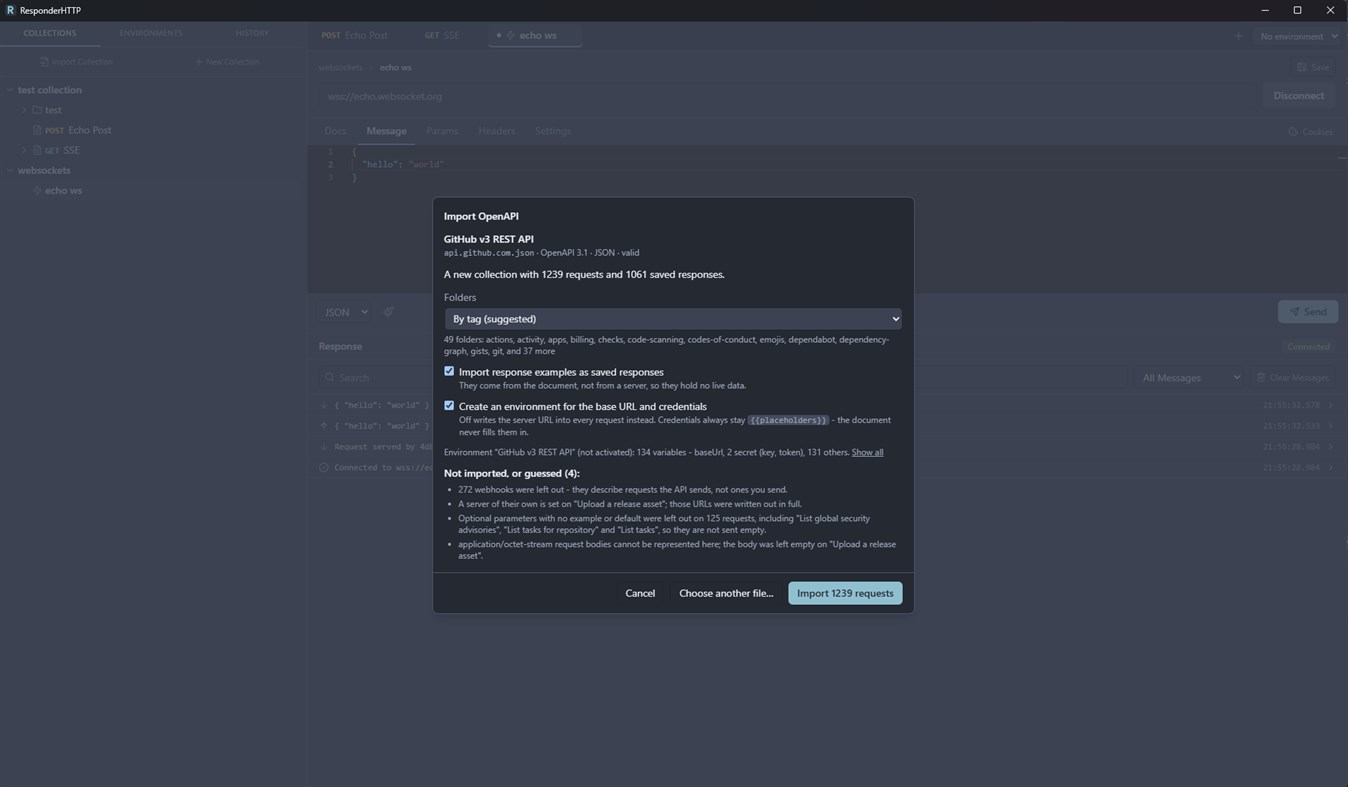The image size is (1348, 787).
Task: Click Choose another file... button
Action: [x=726, y=593]
